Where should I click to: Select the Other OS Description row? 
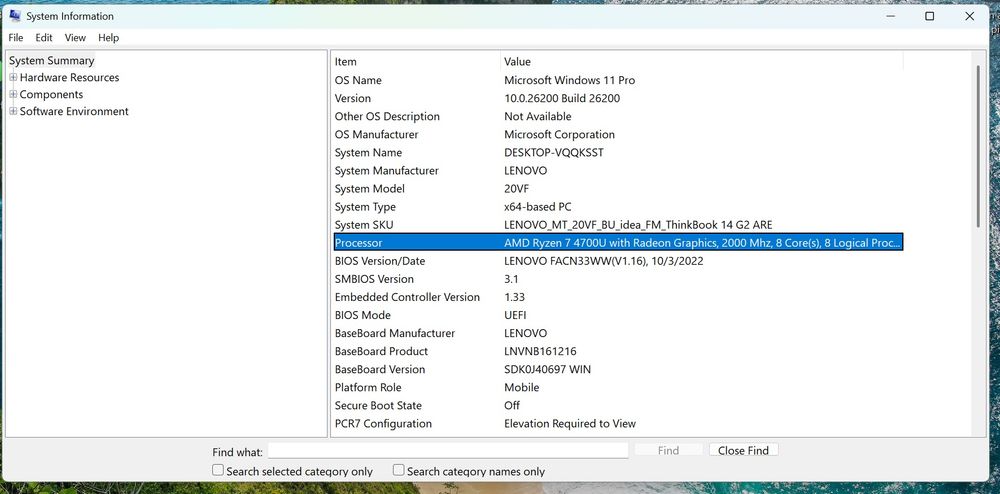pyautogui.click(x=618, y=117)
